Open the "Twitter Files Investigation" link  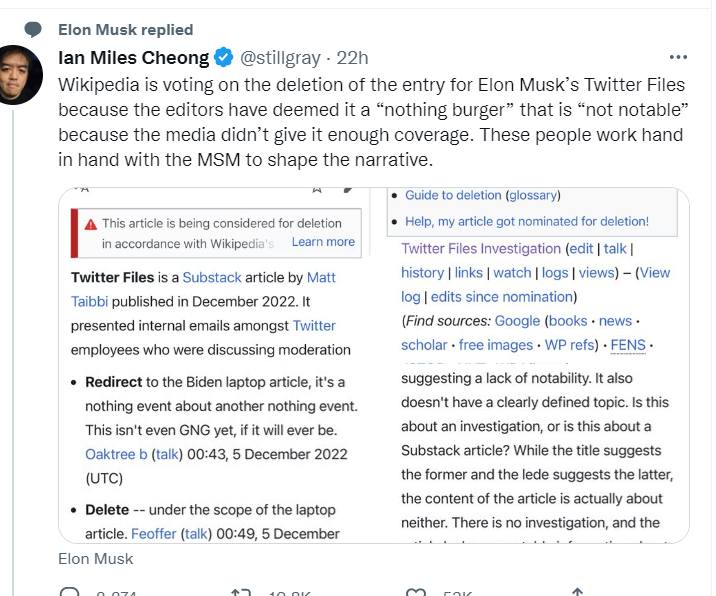coord(481,248)
